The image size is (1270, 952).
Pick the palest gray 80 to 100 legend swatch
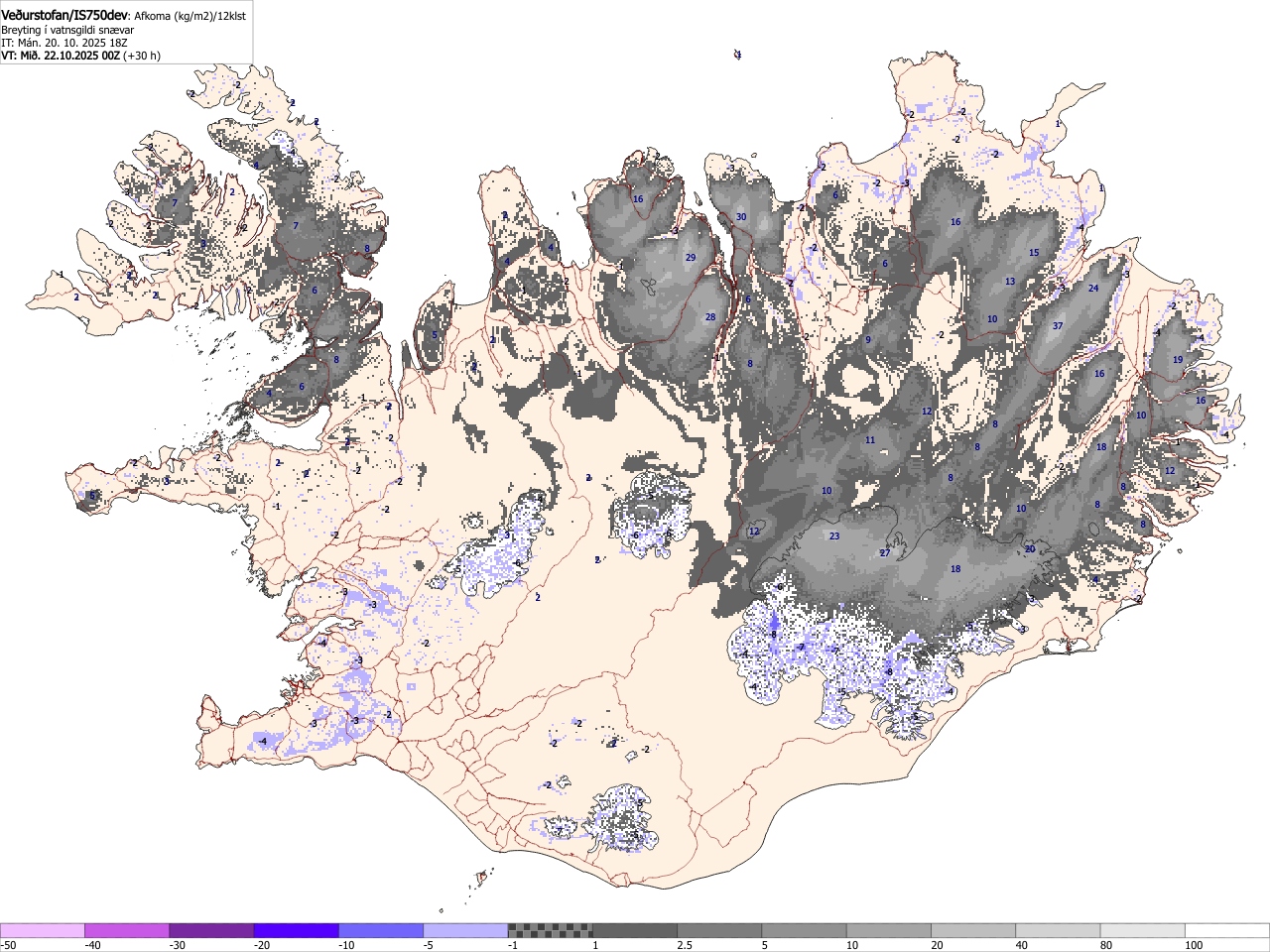click(x=1143, y=930)
